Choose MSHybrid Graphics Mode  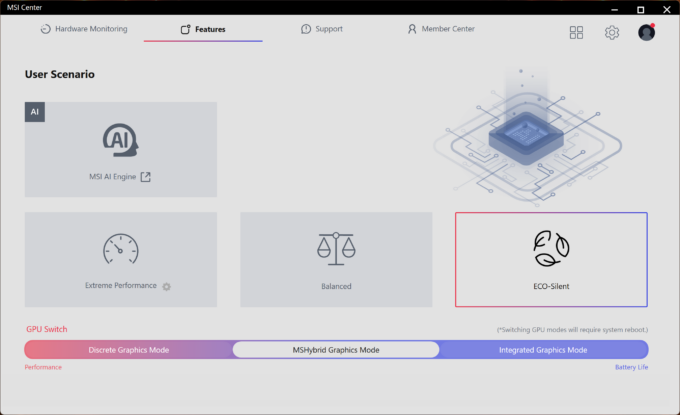336,350
